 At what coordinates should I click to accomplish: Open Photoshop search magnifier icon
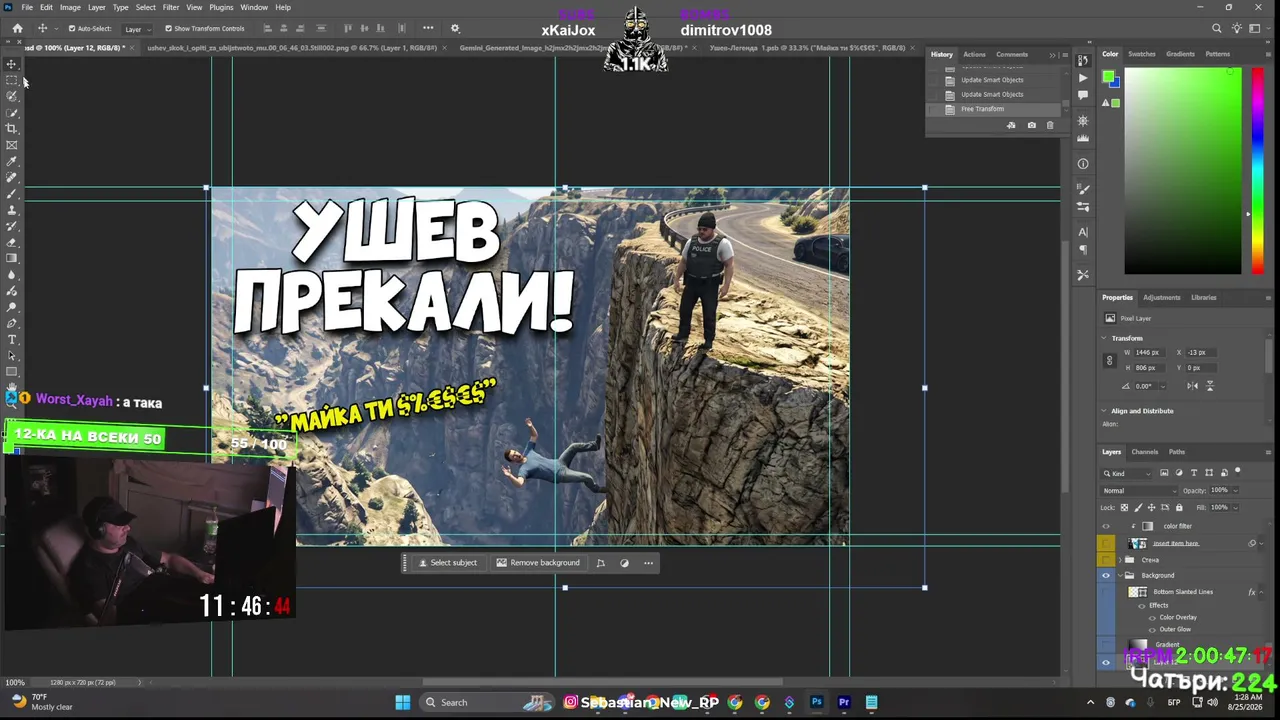click(1217, 29)
